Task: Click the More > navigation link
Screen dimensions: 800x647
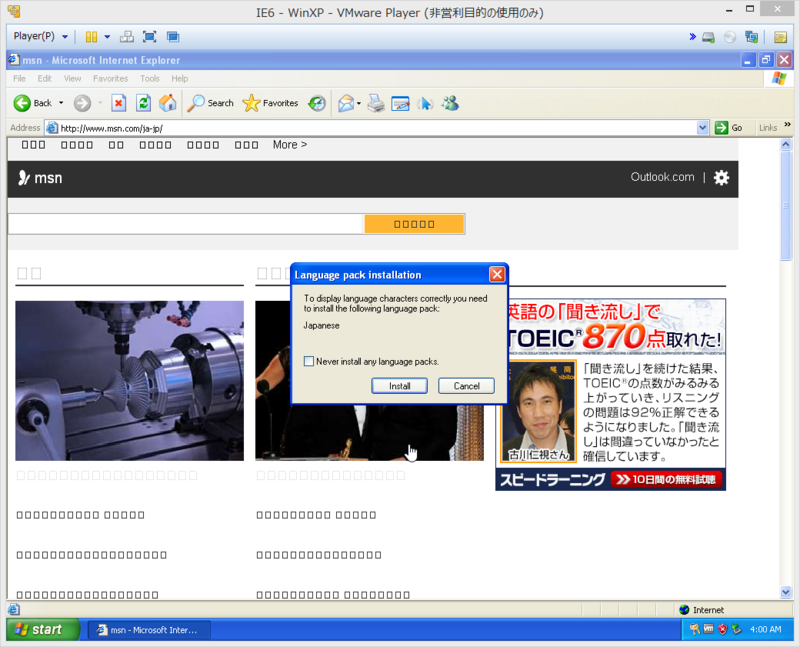Action: tap(290, 145)
